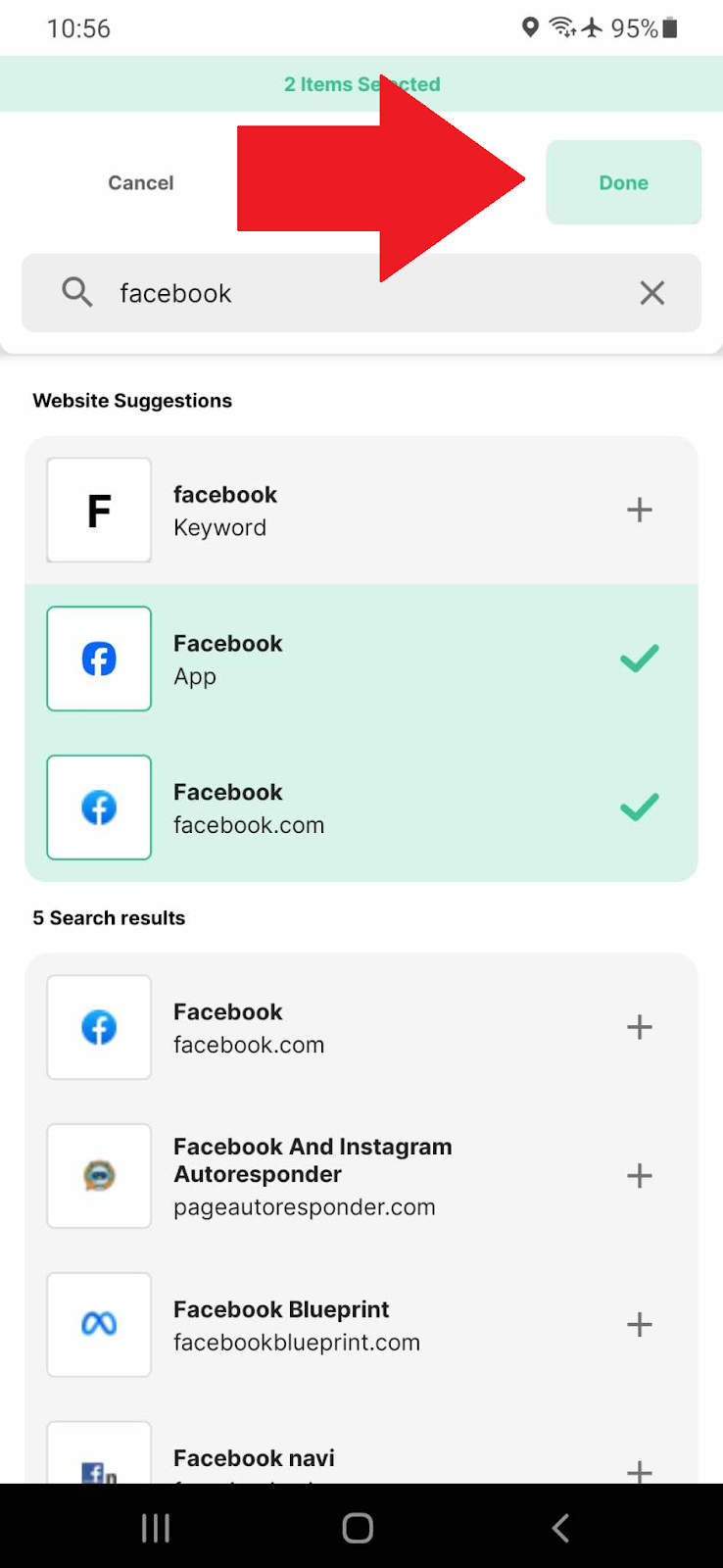Deselect the checked Facebook App entry
The height and width of the screenshot is (1568, 723).
coord(639,659)
